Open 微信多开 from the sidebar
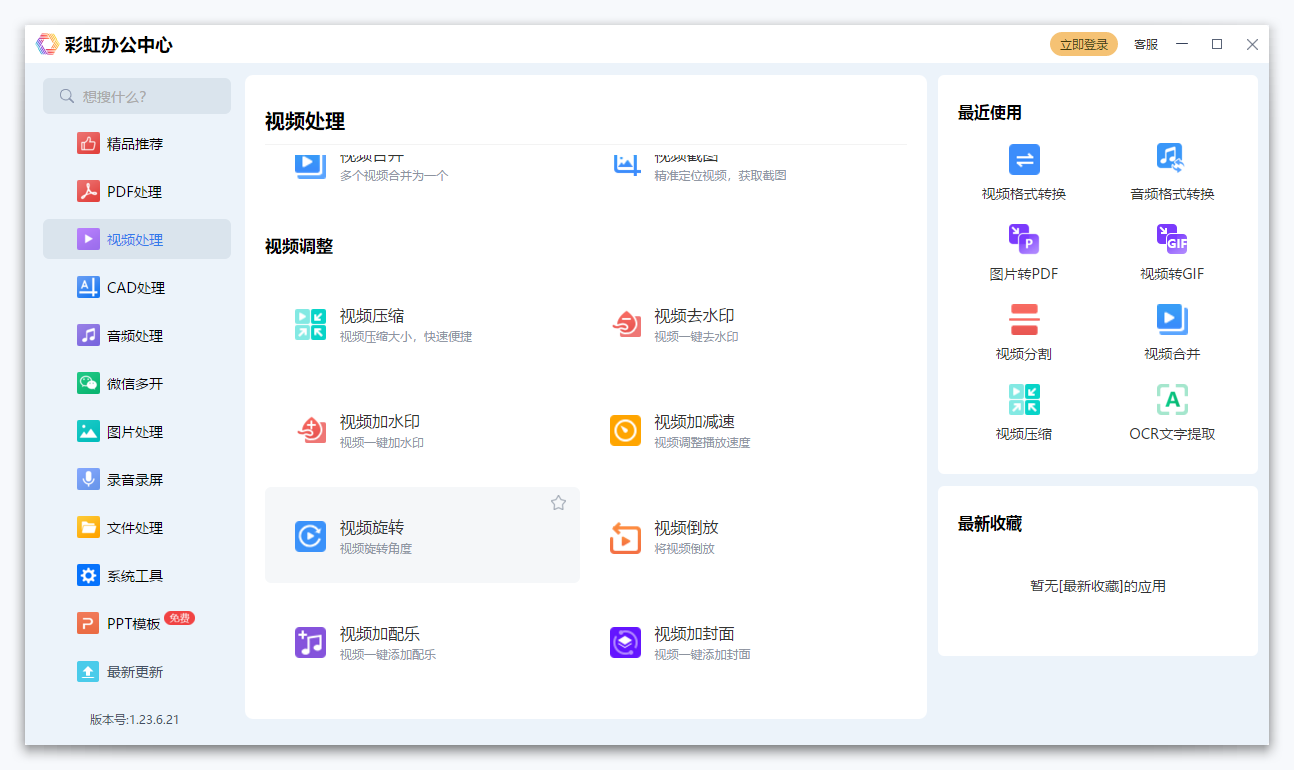The image size is (1294, 770). 137,383
